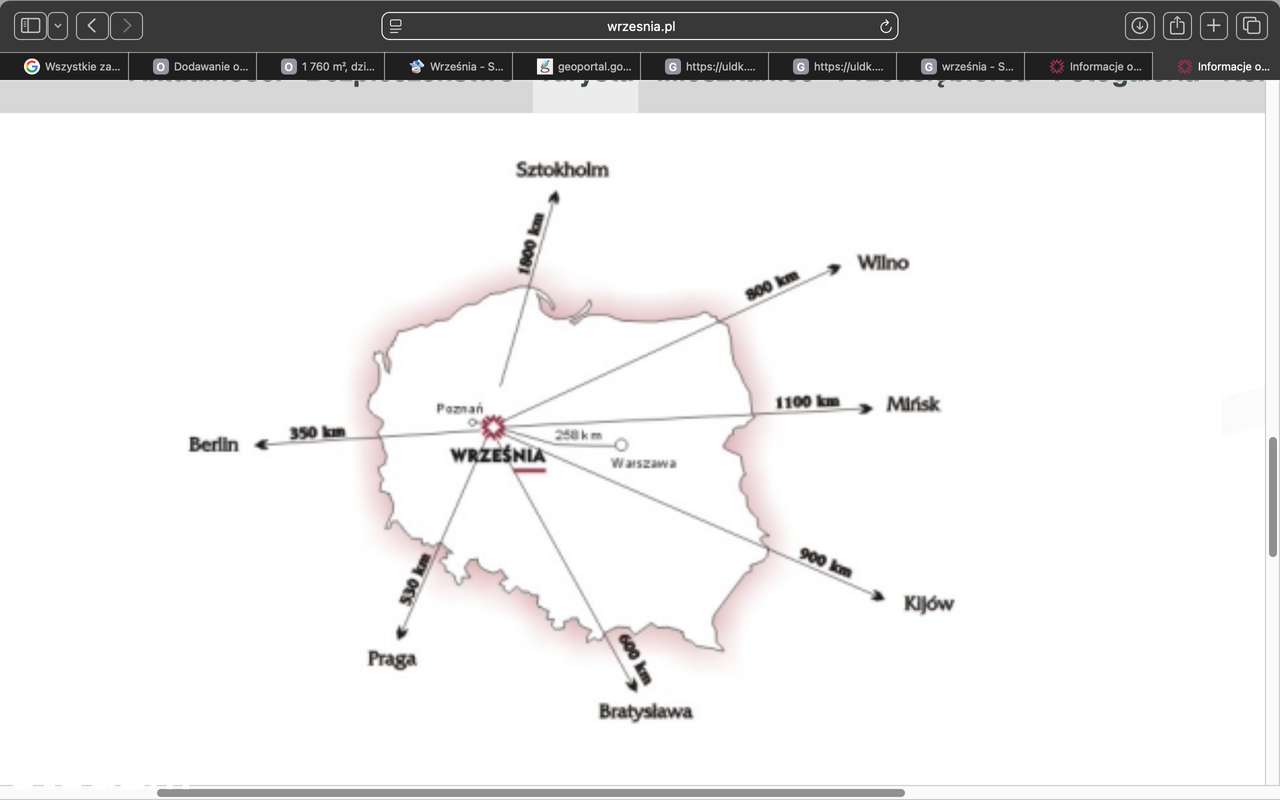Reload the wrzesnia.pl page
The width and height of the screenshot is (1280, 800).
(885, 27)
